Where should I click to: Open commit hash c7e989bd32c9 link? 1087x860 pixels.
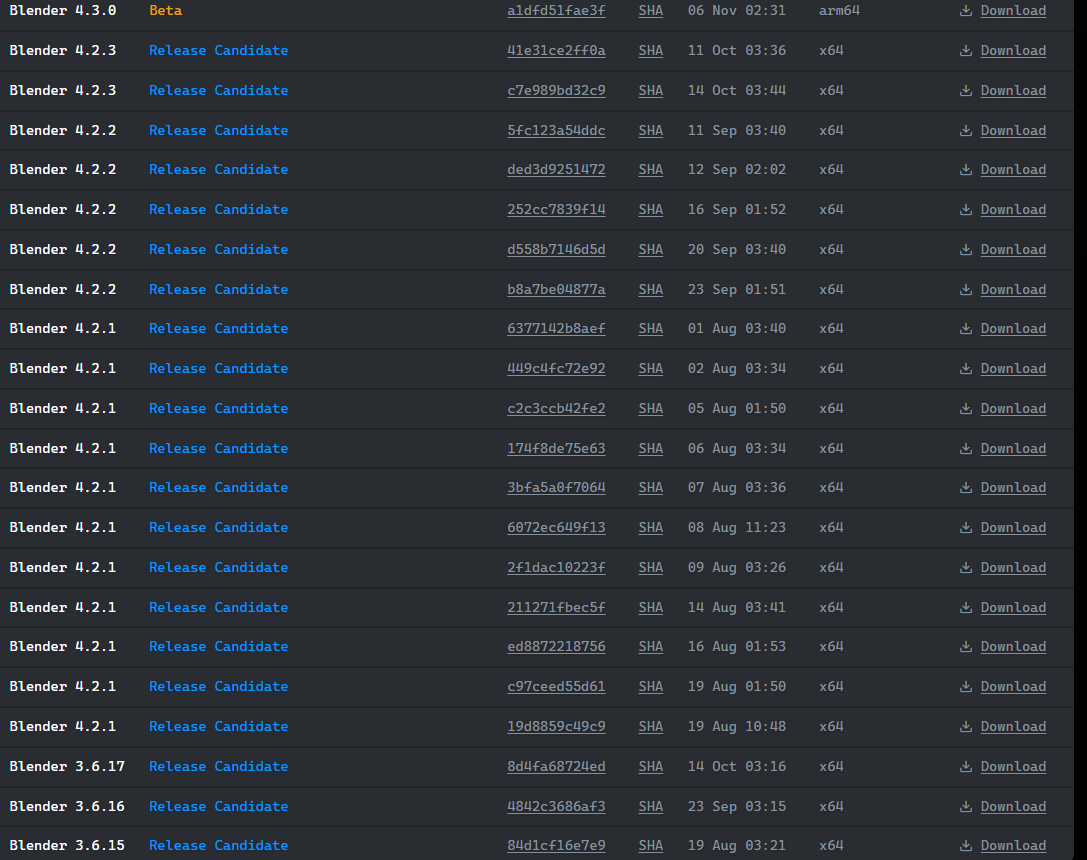point(556,91)
